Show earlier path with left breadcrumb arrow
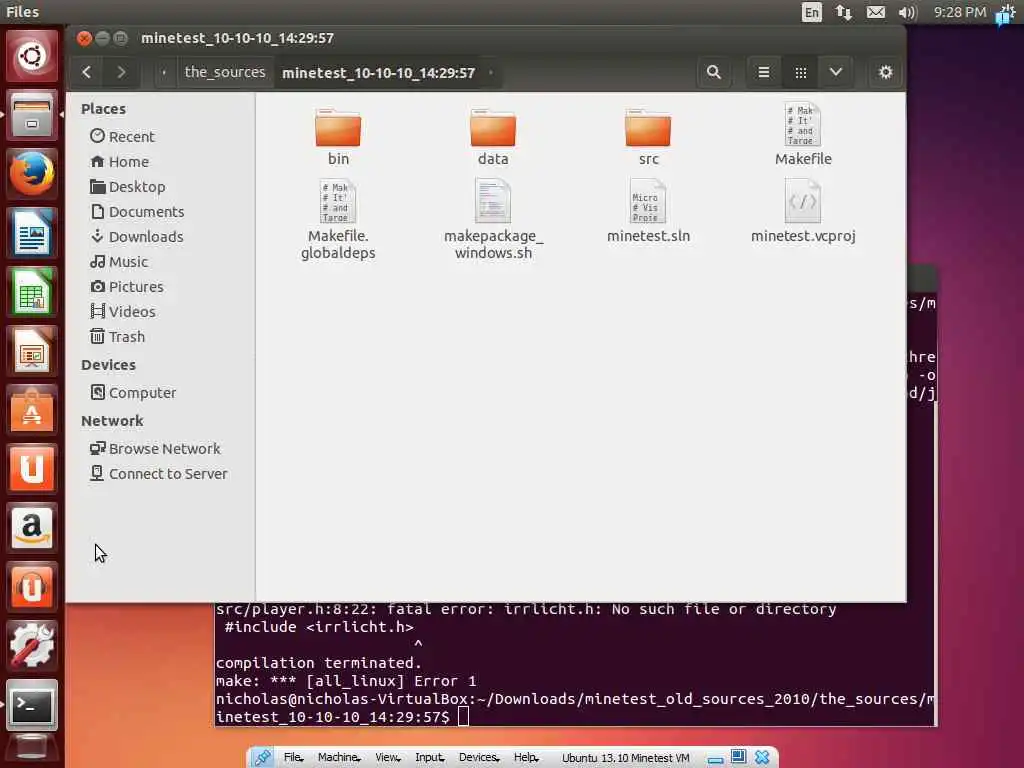 [164, 72]
